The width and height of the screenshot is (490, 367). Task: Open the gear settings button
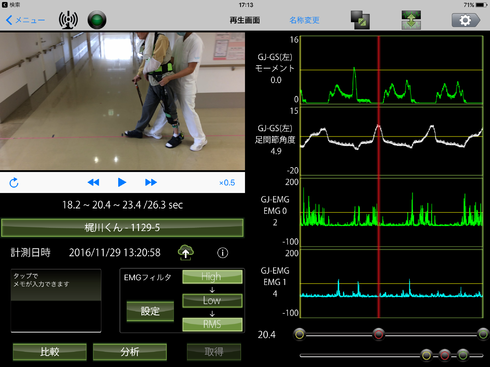coord(465,20)
